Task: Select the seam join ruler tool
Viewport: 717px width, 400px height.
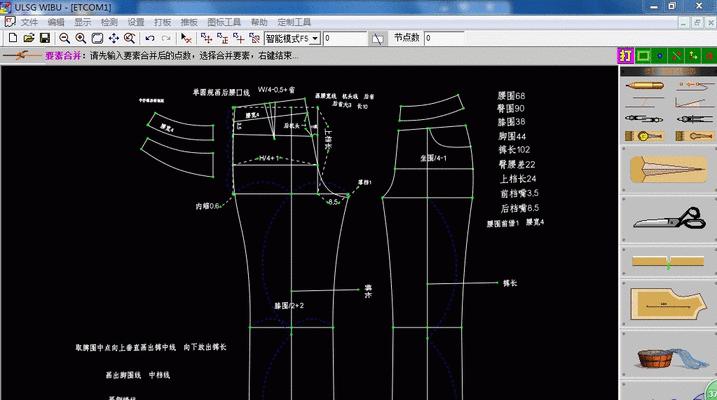Action: click(x=668, y=262)
